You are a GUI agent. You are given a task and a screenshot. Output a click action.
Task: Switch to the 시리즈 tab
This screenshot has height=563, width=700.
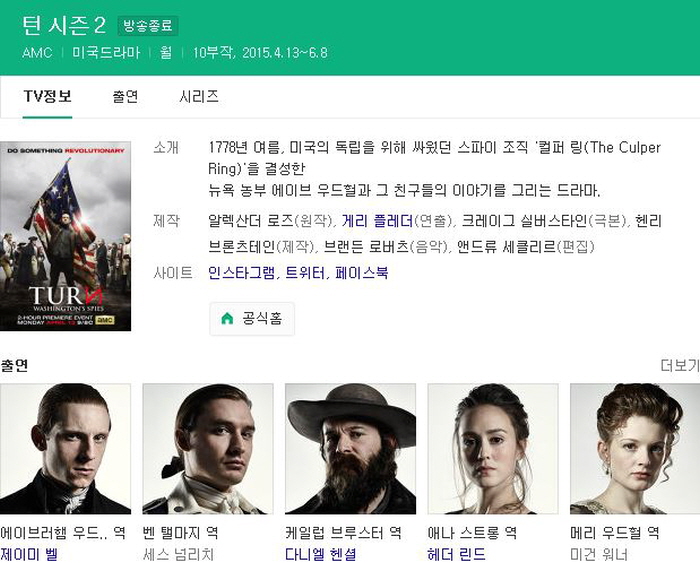point(199,96)
